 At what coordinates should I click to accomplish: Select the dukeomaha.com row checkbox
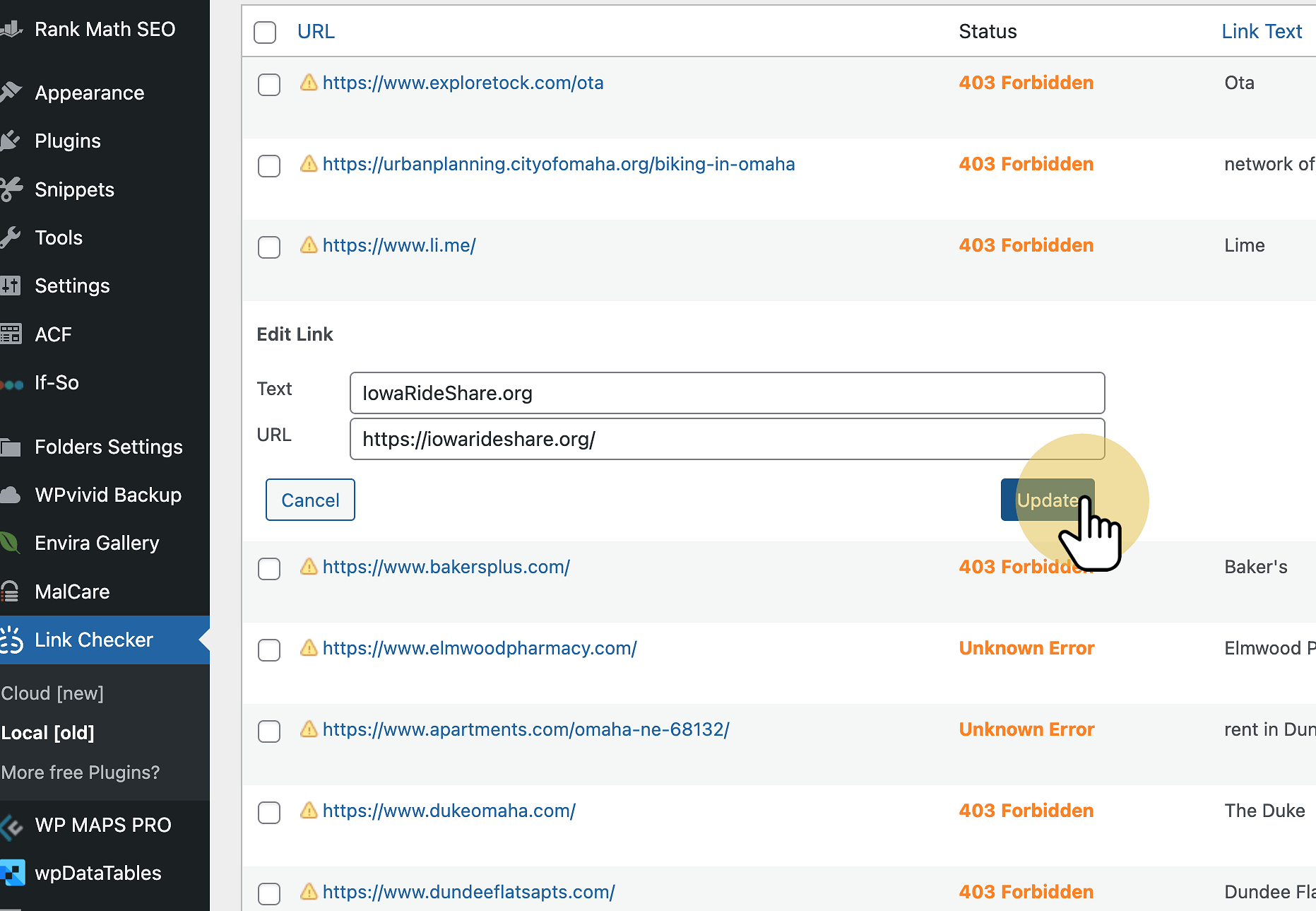click(269, 813)
